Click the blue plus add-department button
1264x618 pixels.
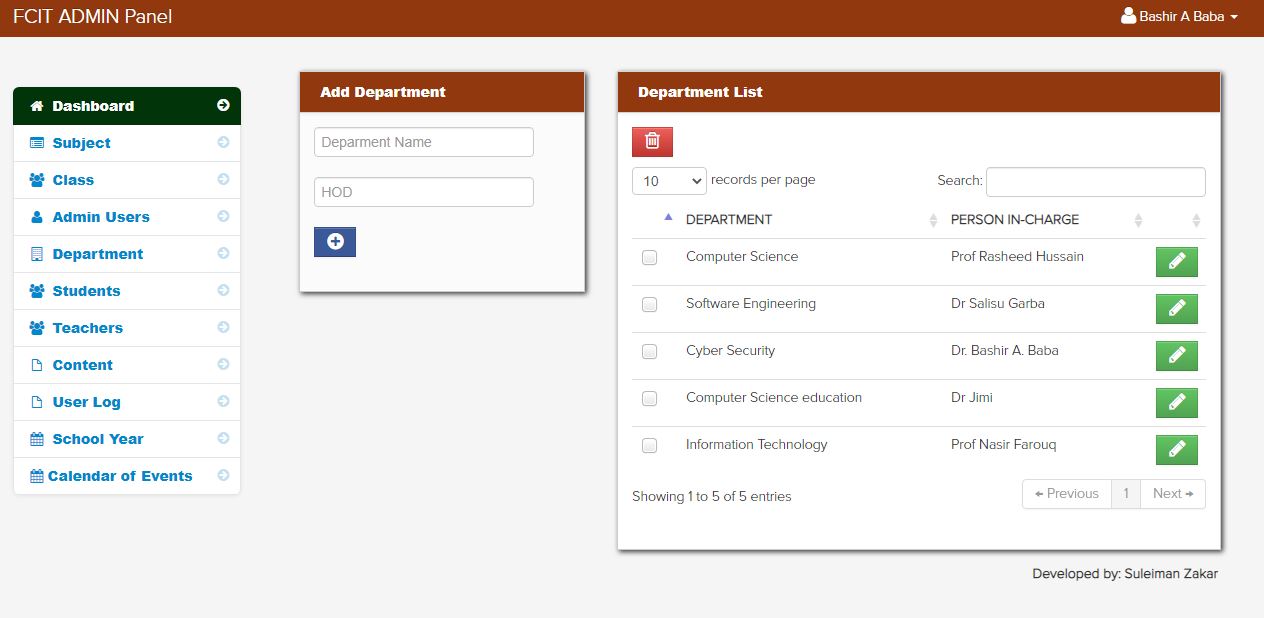pyautogui.click(x=335, y=241)
